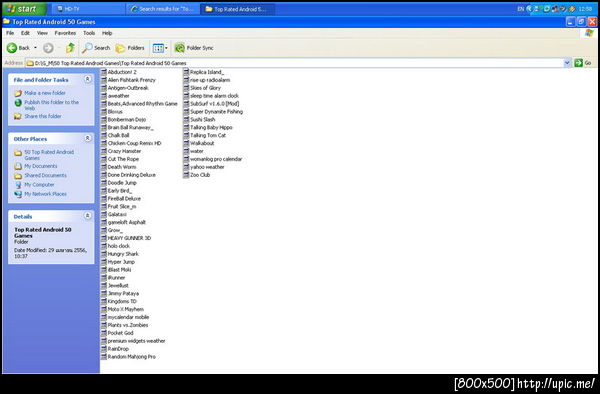Select the Blokus file icon
The image size is (600, 394).
(x=104, y=111)
